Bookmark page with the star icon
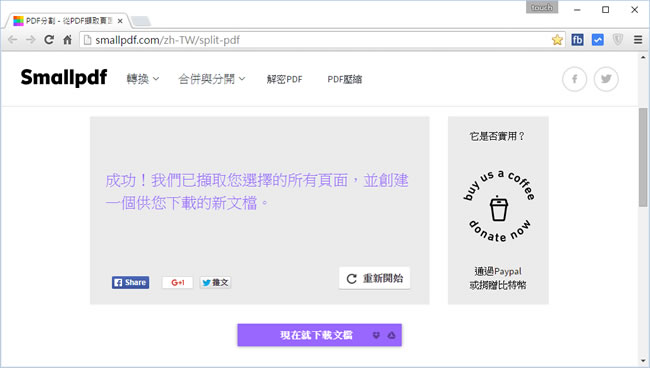The width and height of the screenshot is (650, 368). coord(557,40)
